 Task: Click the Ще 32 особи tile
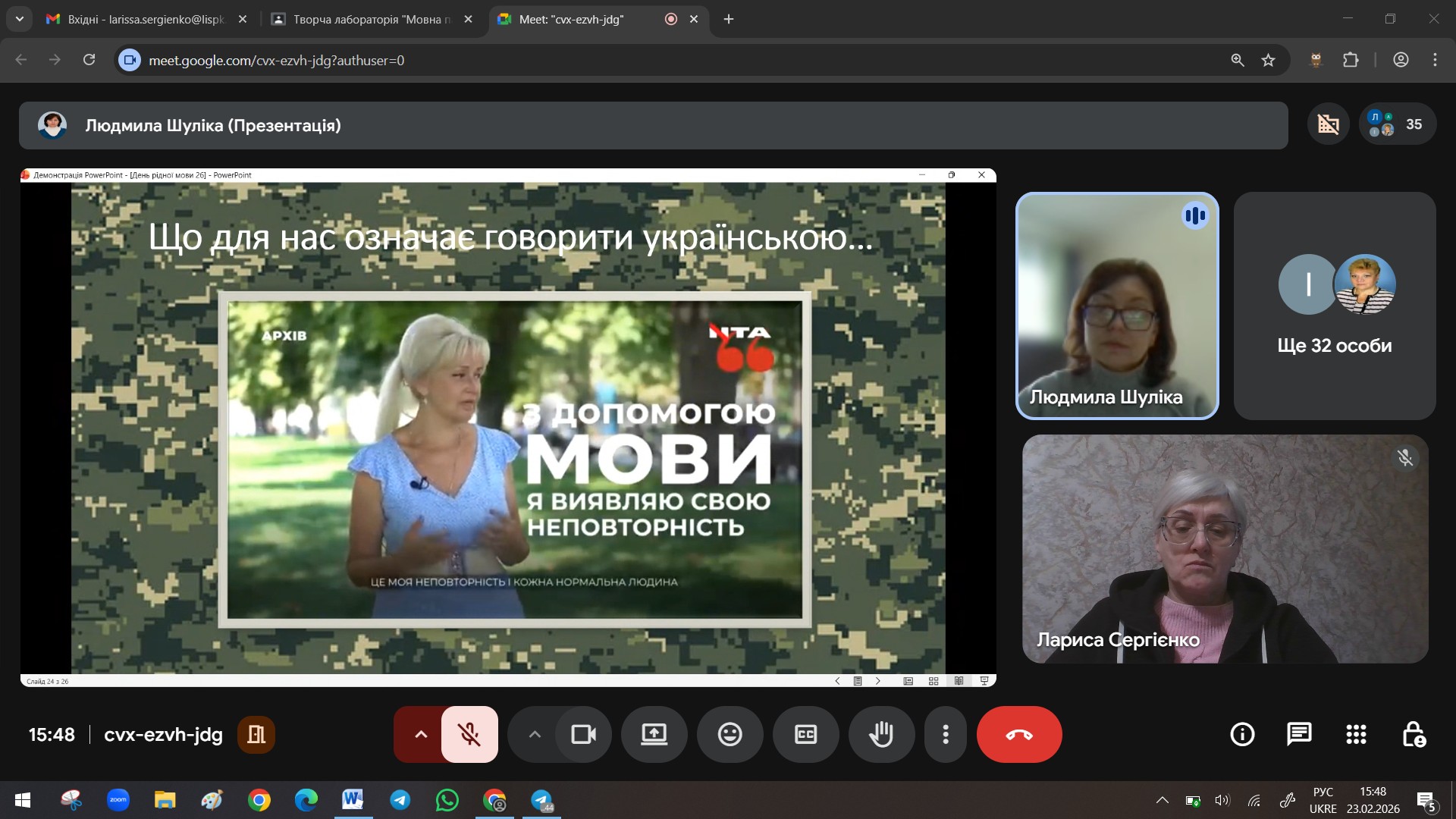[x=1334, y=306]
